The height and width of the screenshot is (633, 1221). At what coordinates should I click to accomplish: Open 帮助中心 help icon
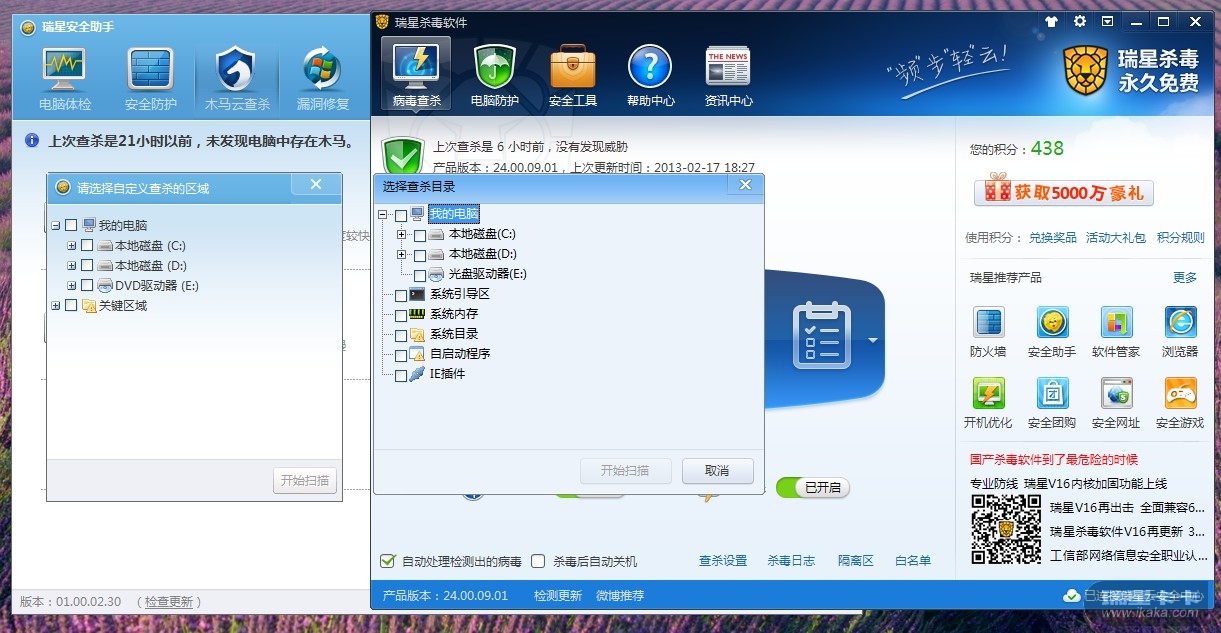click(650, 75)
